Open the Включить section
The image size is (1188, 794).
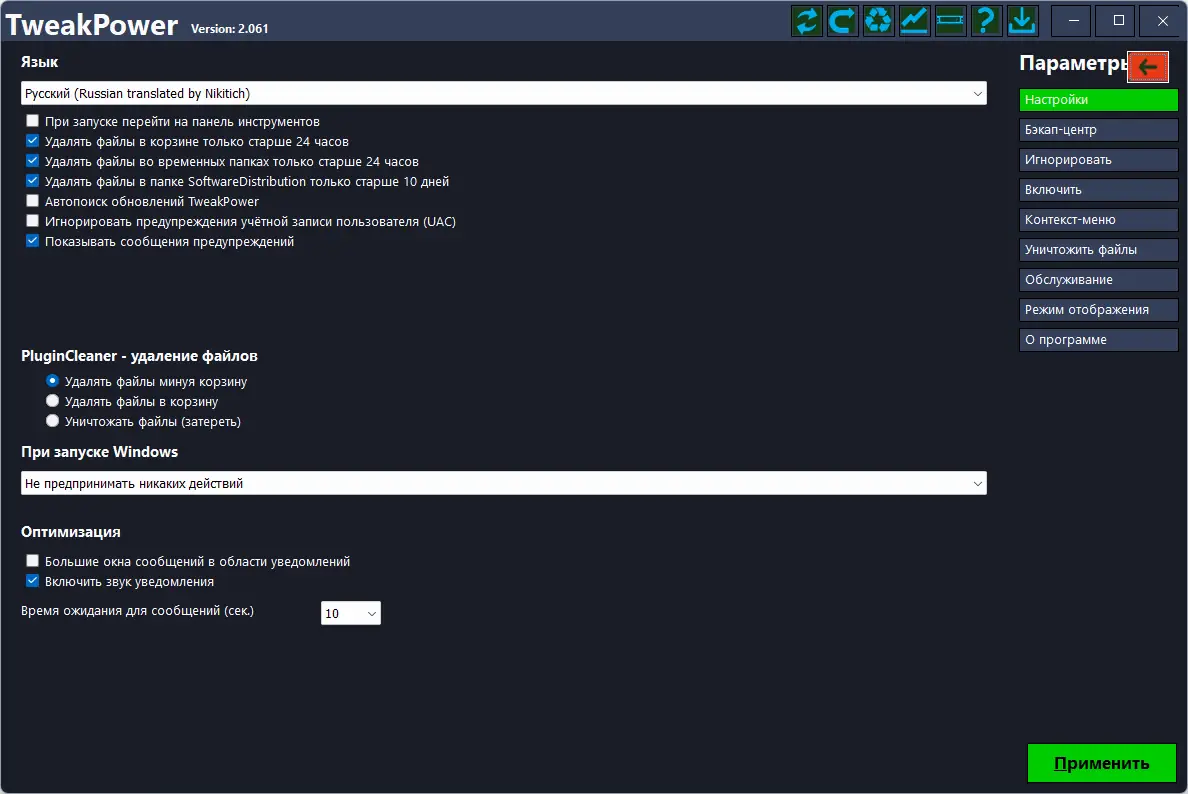pos(1099,189)
